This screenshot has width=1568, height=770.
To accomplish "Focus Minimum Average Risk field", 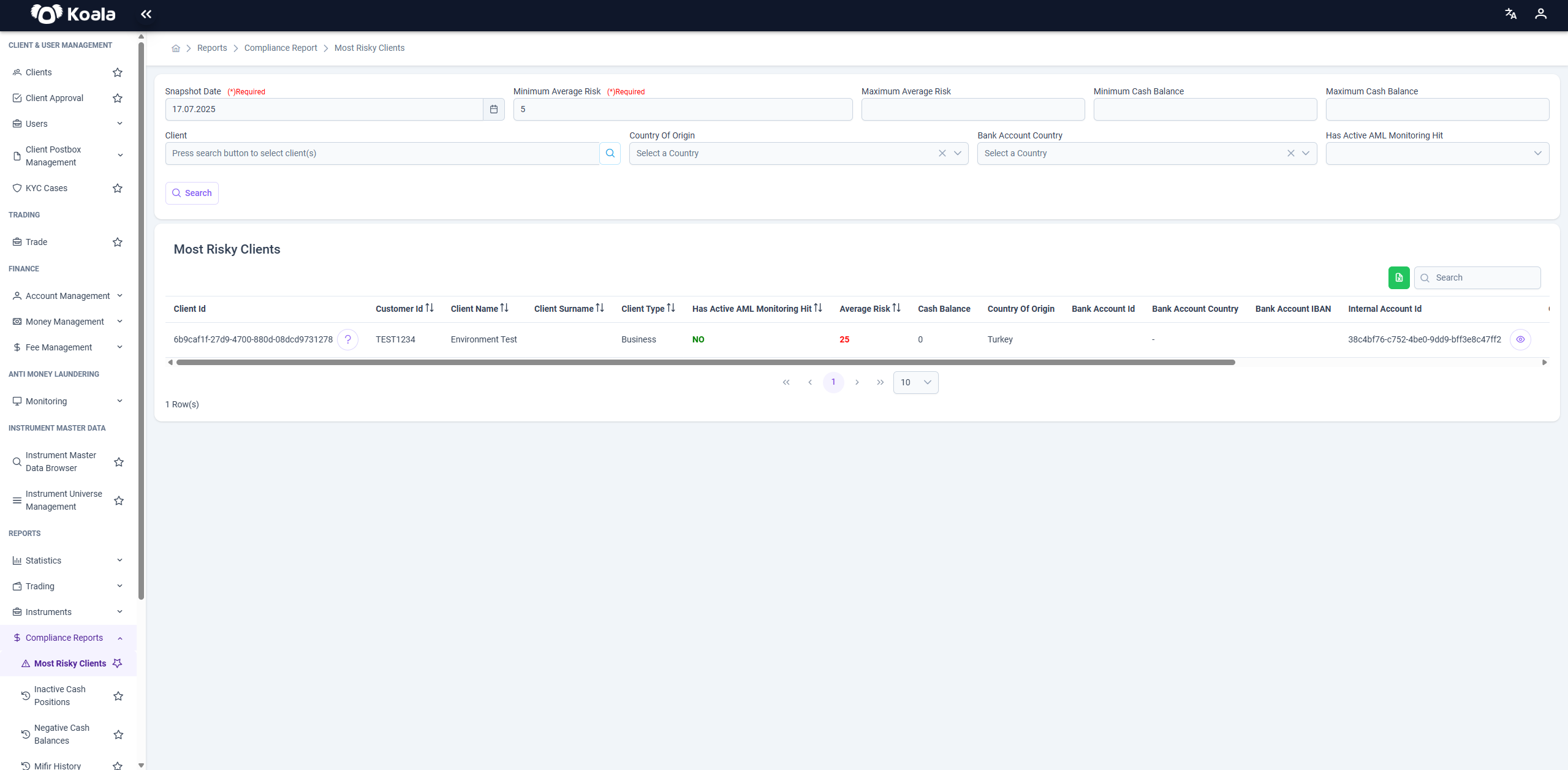I will tap(683, 110).
